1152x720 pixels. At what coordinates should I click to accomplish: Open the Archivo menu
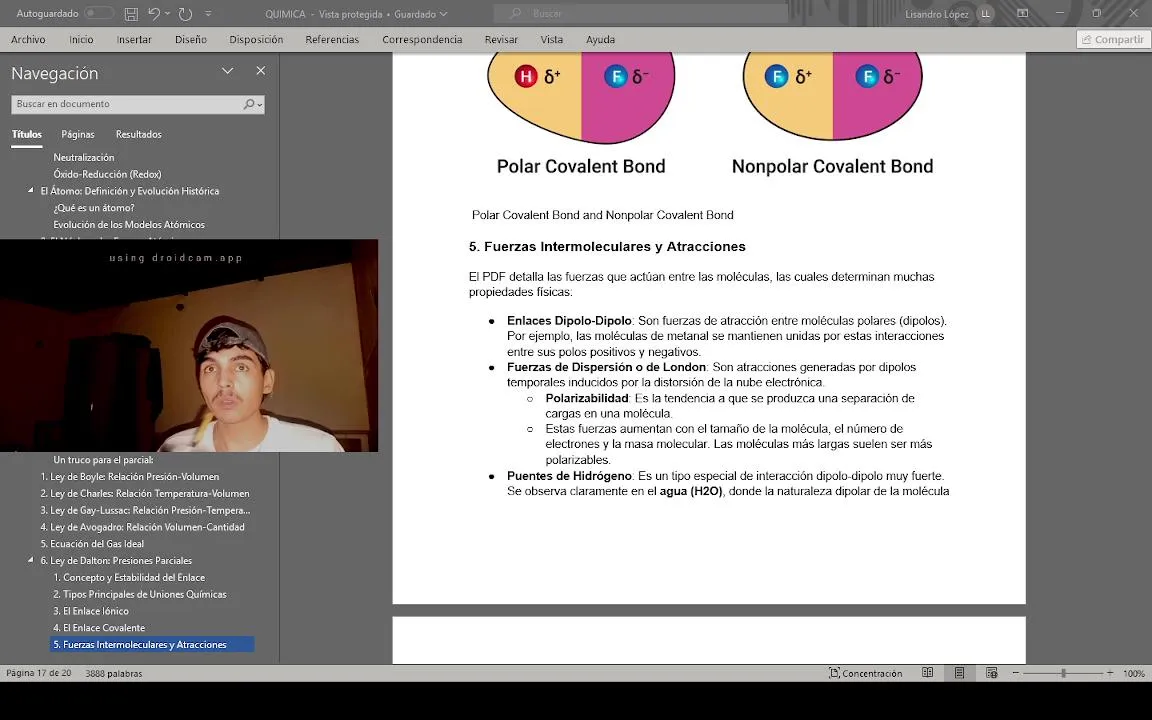coord(28,40)
